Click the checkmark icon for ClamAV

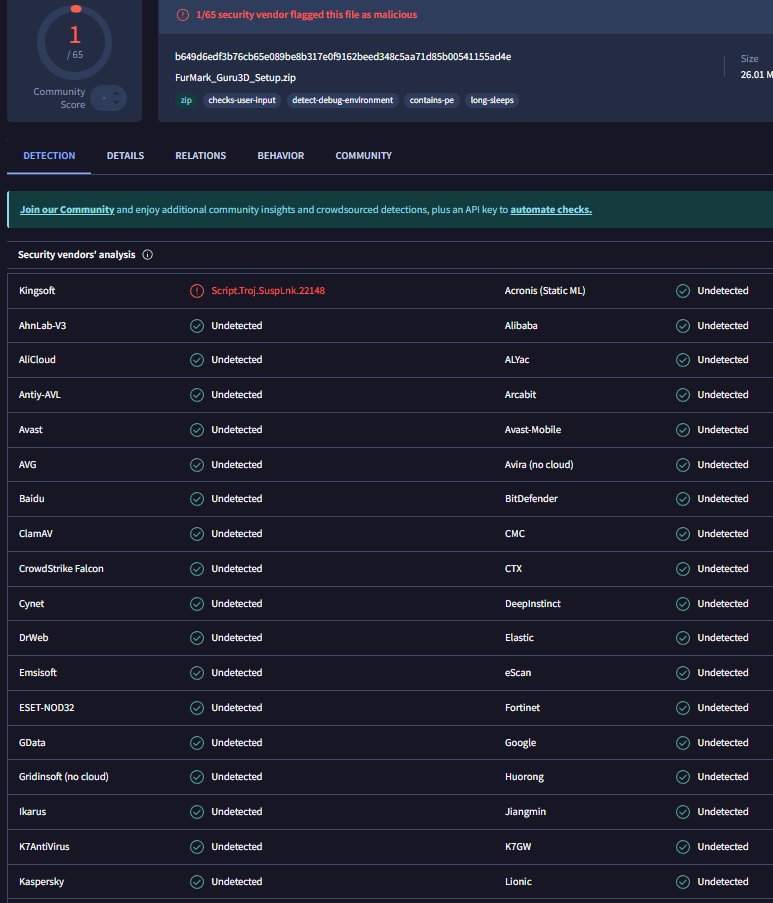[x=197, y=534]
